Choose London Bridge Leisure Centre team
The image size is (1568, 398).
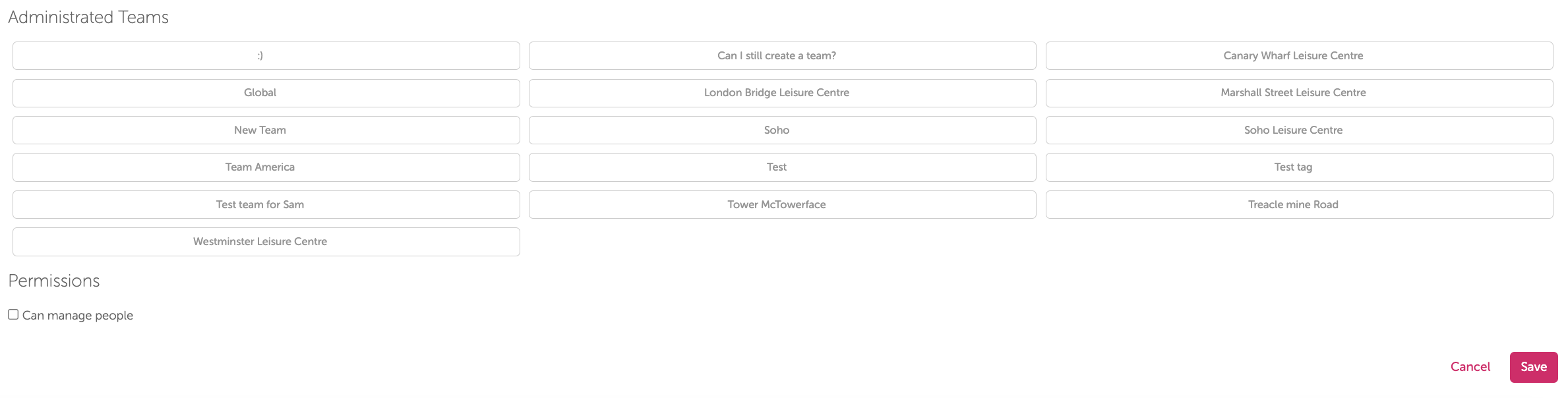[782, 93]
